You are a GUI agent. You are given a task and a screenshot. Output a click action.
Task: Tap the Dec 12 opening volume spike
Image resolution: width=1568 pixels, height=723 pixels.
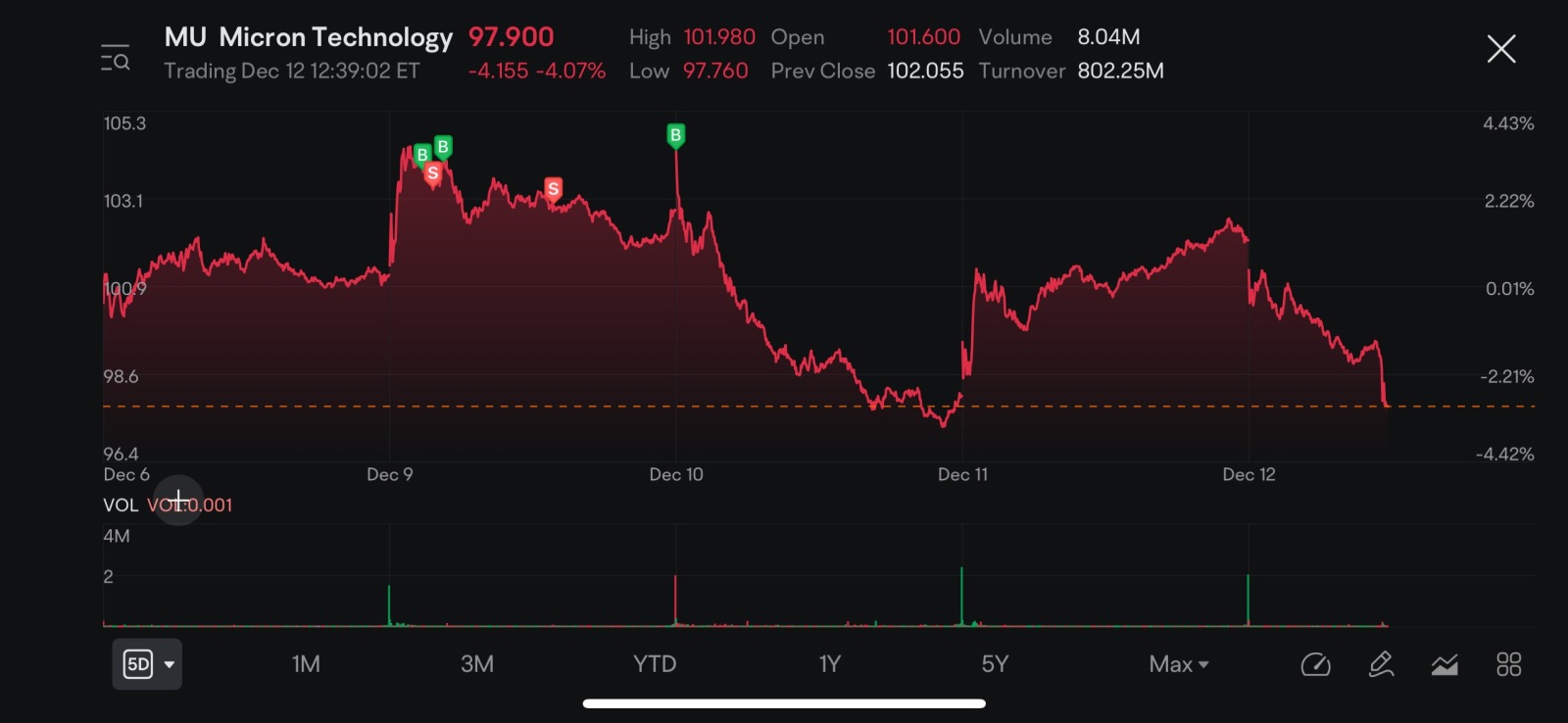coord(1248,600)
